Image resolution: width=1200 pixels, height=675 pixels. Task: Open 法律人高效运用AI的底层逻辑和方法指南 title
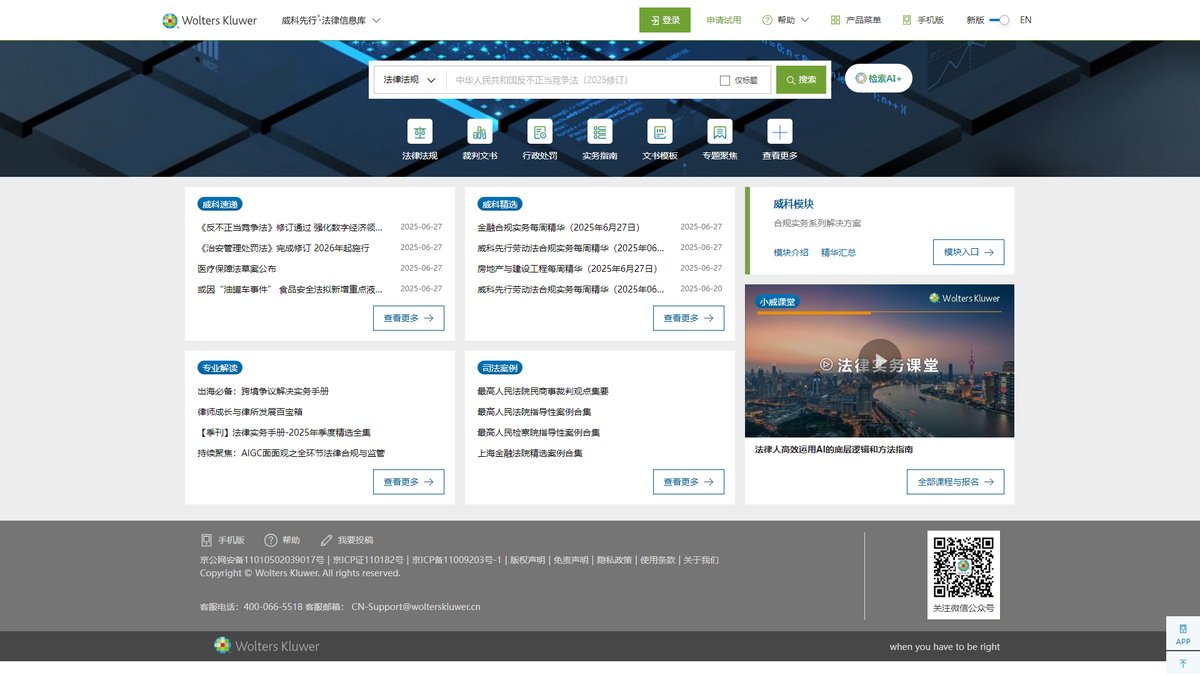tap(834, 450)
